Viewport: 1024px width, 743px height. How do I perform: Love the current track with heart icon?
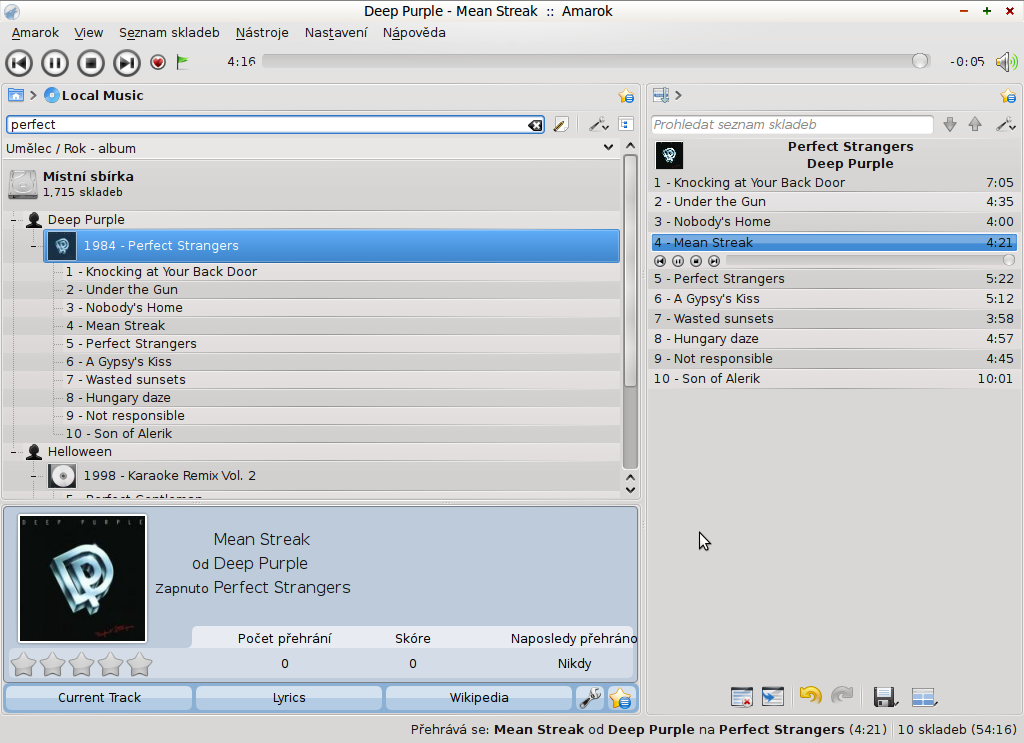(158, 62)
